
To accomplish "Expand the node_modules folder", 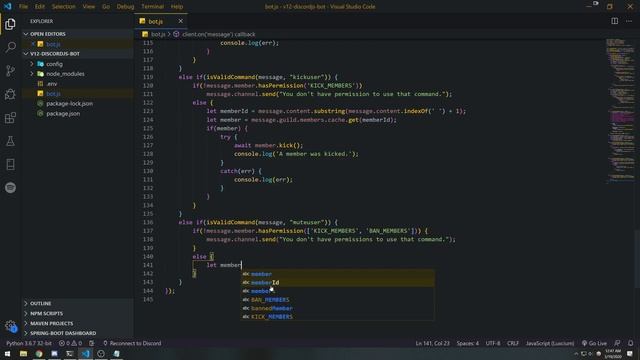I will (x=78, y=74).
